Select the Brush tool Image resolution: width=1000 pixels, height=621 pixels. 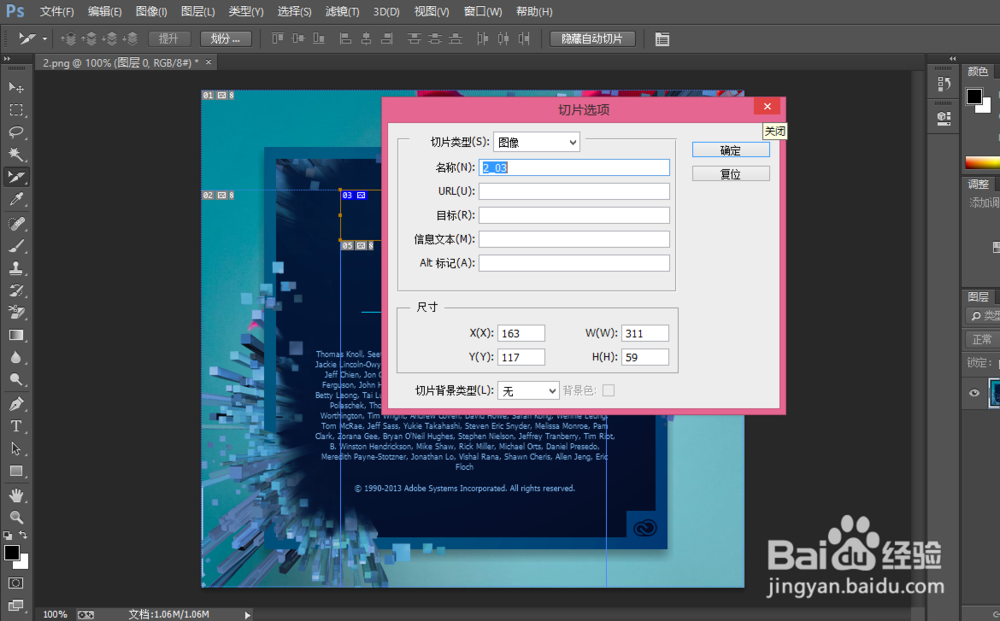(16, 246)
